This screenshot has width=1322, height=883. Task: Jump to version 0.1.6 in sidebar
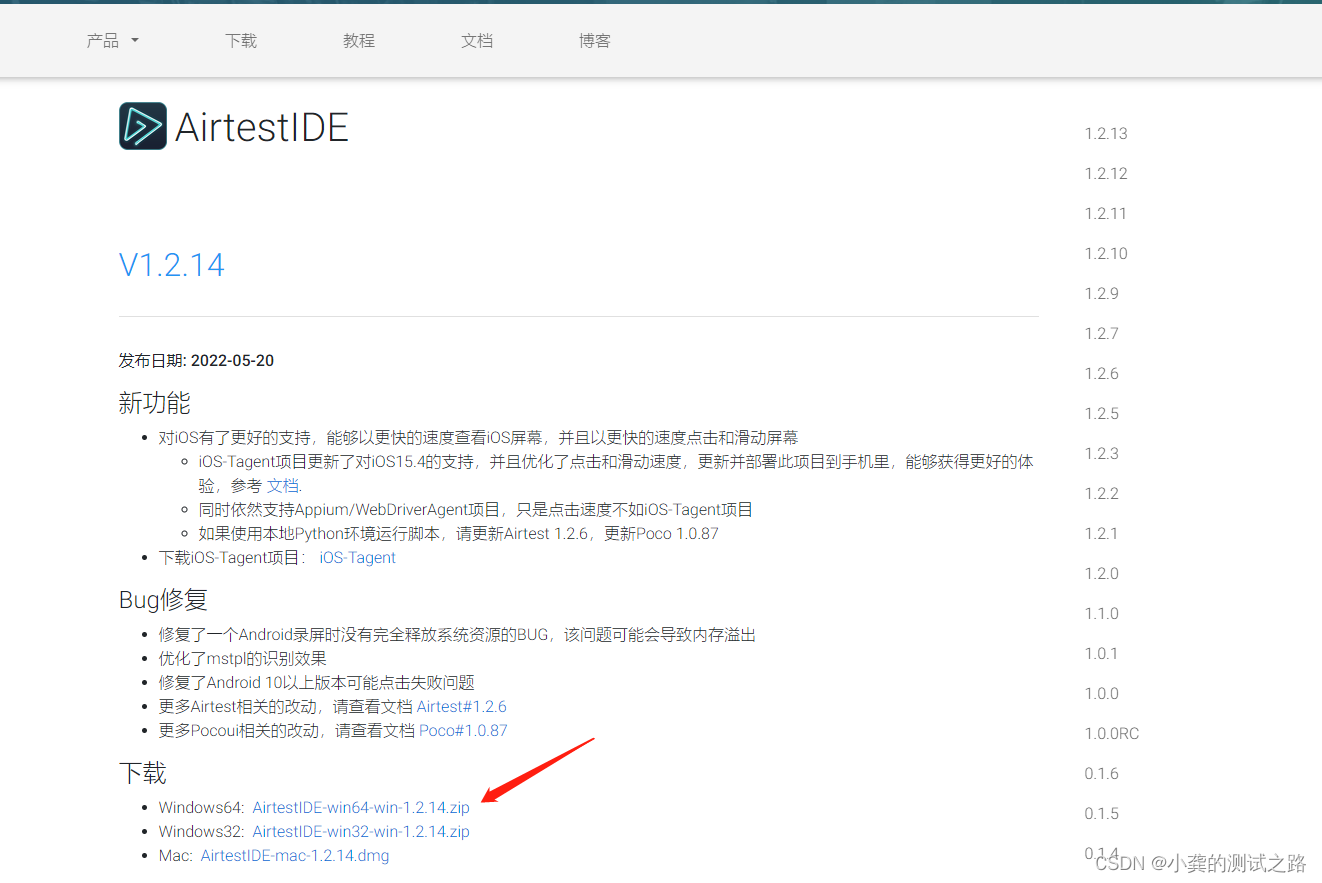tap(1102, 774)
